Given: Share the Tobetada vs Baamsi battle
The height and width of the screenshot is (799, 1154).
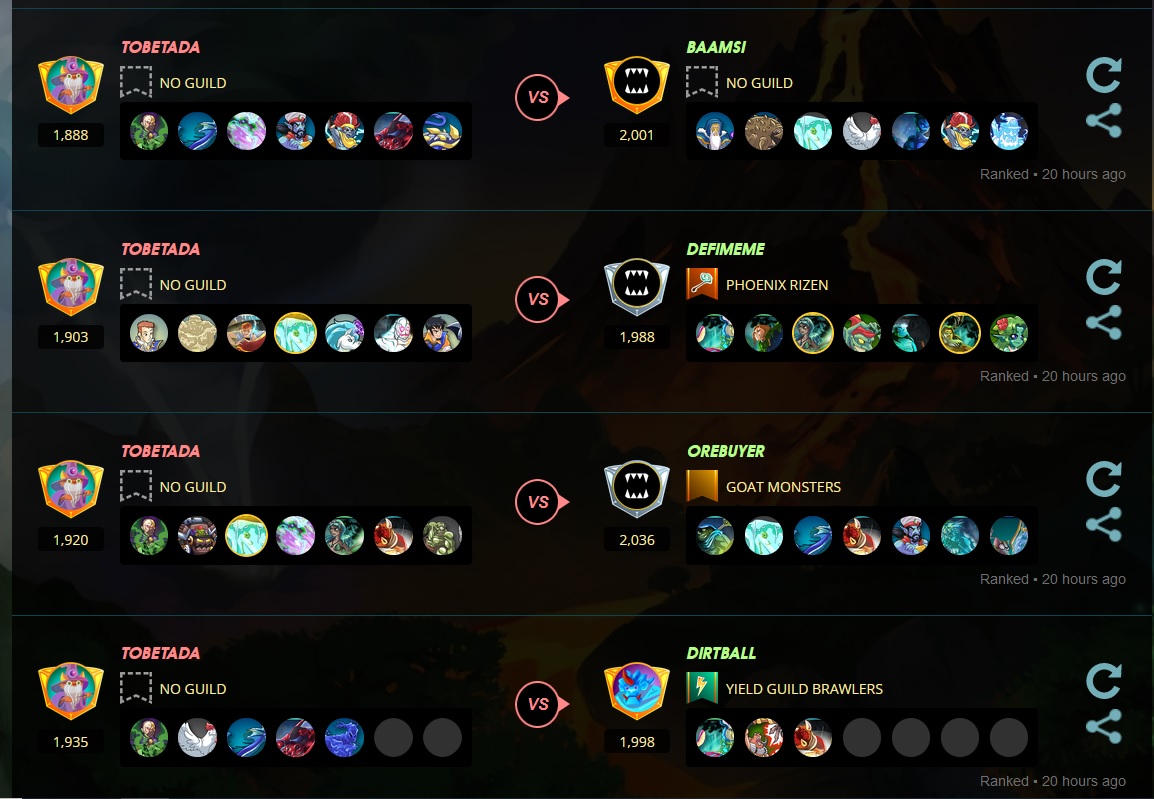Looking at the screenshot, I should click(x=1103, y=120).
